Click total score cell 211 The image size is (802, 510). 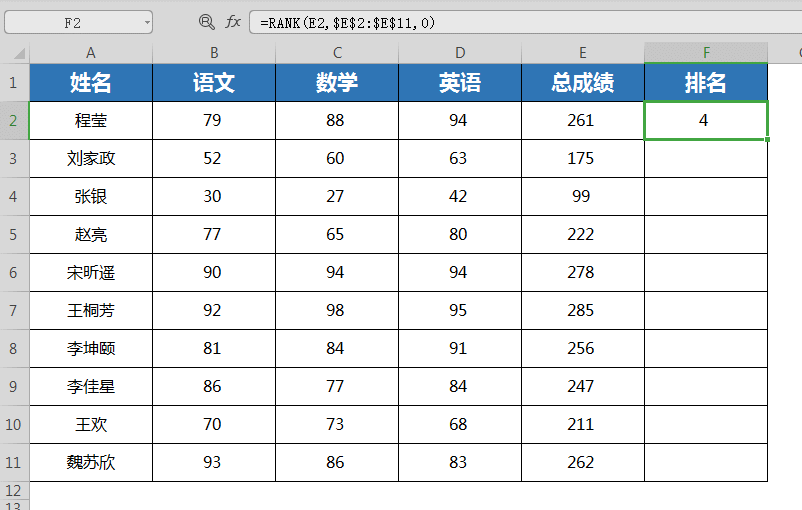pos(583,425)
